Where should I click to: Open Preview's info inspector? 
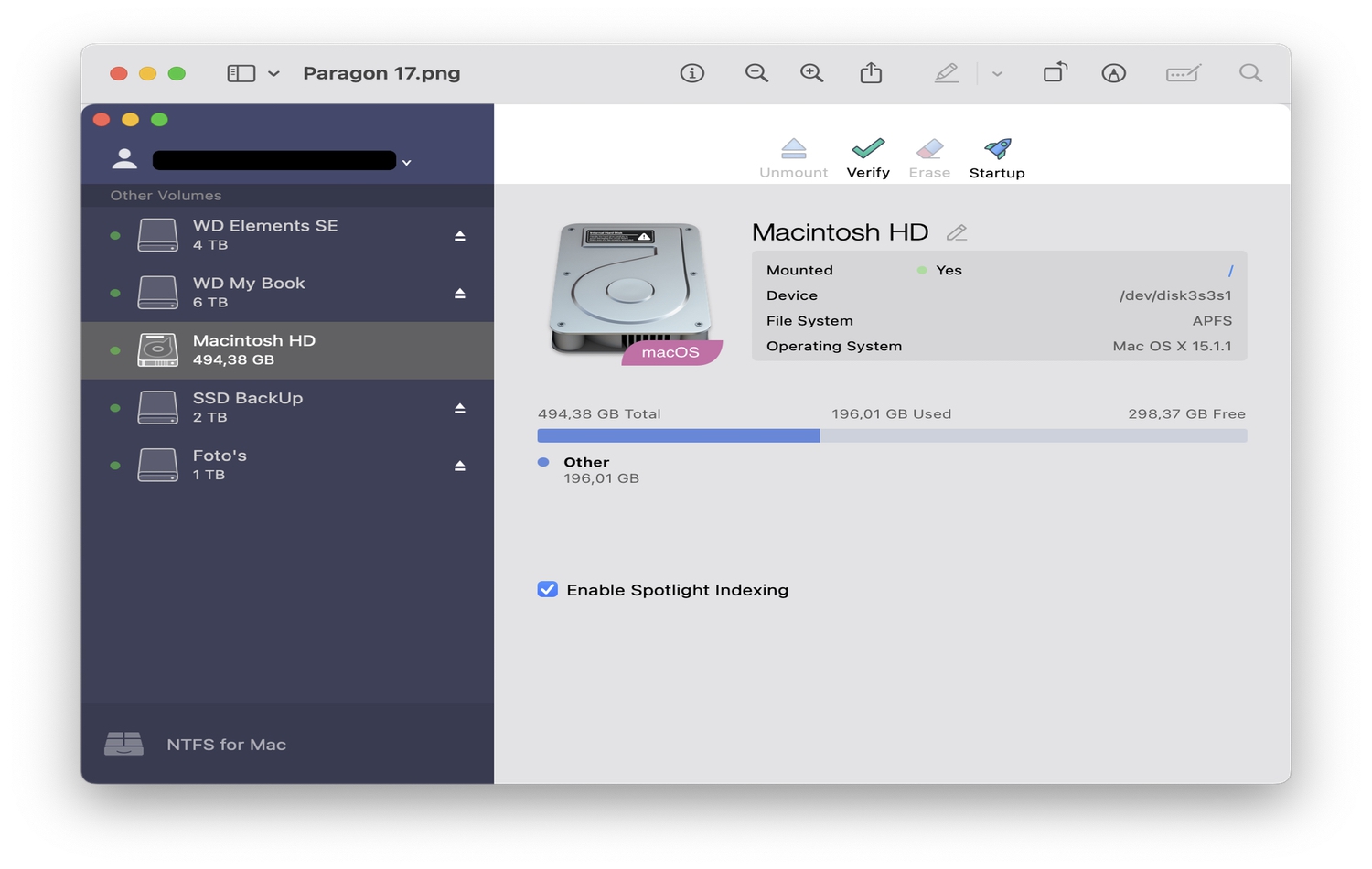(692, 73)
